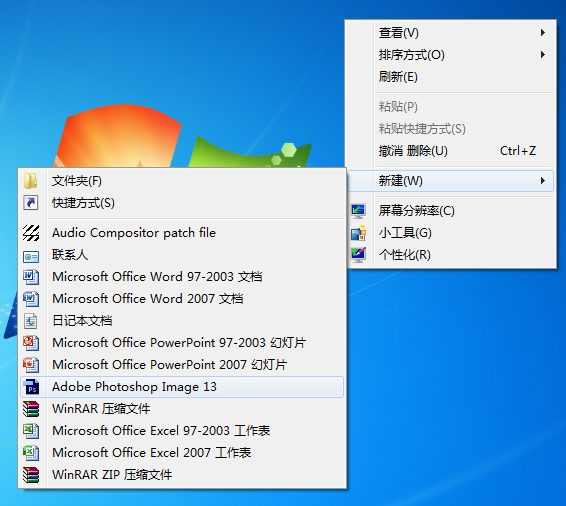The width and height of the screenshot is (566, 506).
Task: Click the WinRAR 压缩文件 books icon
Action: click(x=31, y=409)
